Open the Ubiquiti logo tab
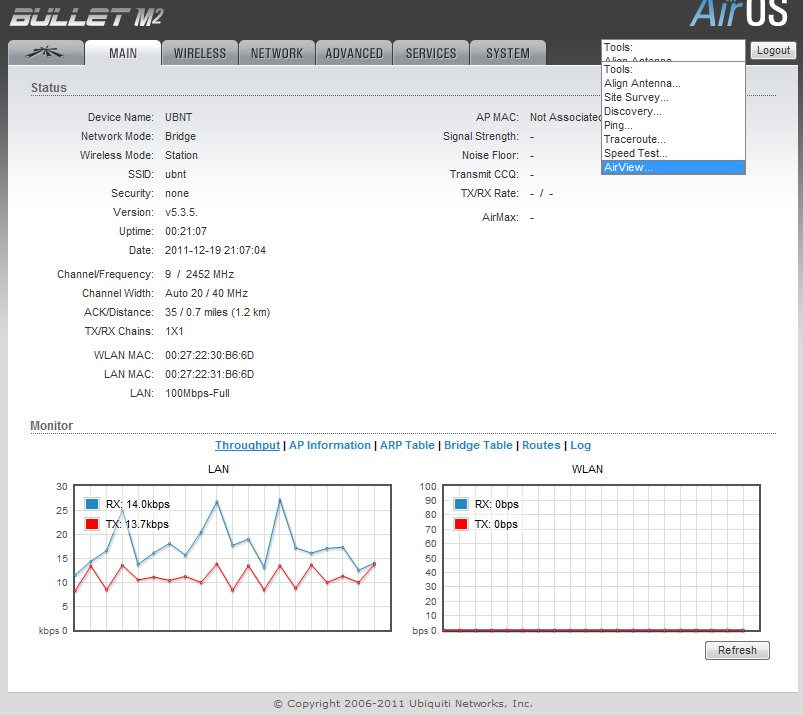The width and height of the screenshot is (803, 715). coord(46,53)
